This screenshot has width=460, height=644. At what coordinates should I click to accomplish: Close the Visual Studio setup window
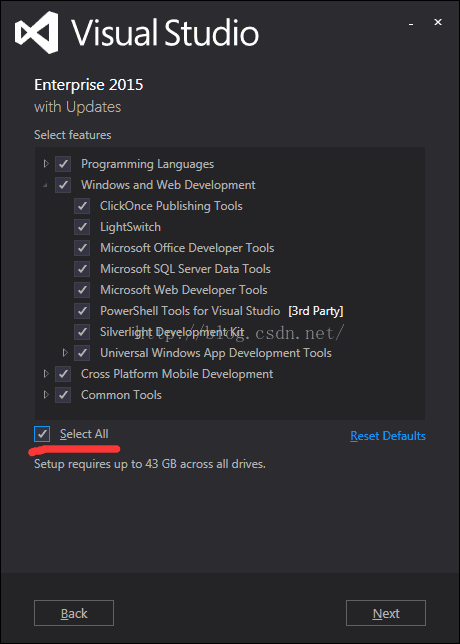pos(438,23)
